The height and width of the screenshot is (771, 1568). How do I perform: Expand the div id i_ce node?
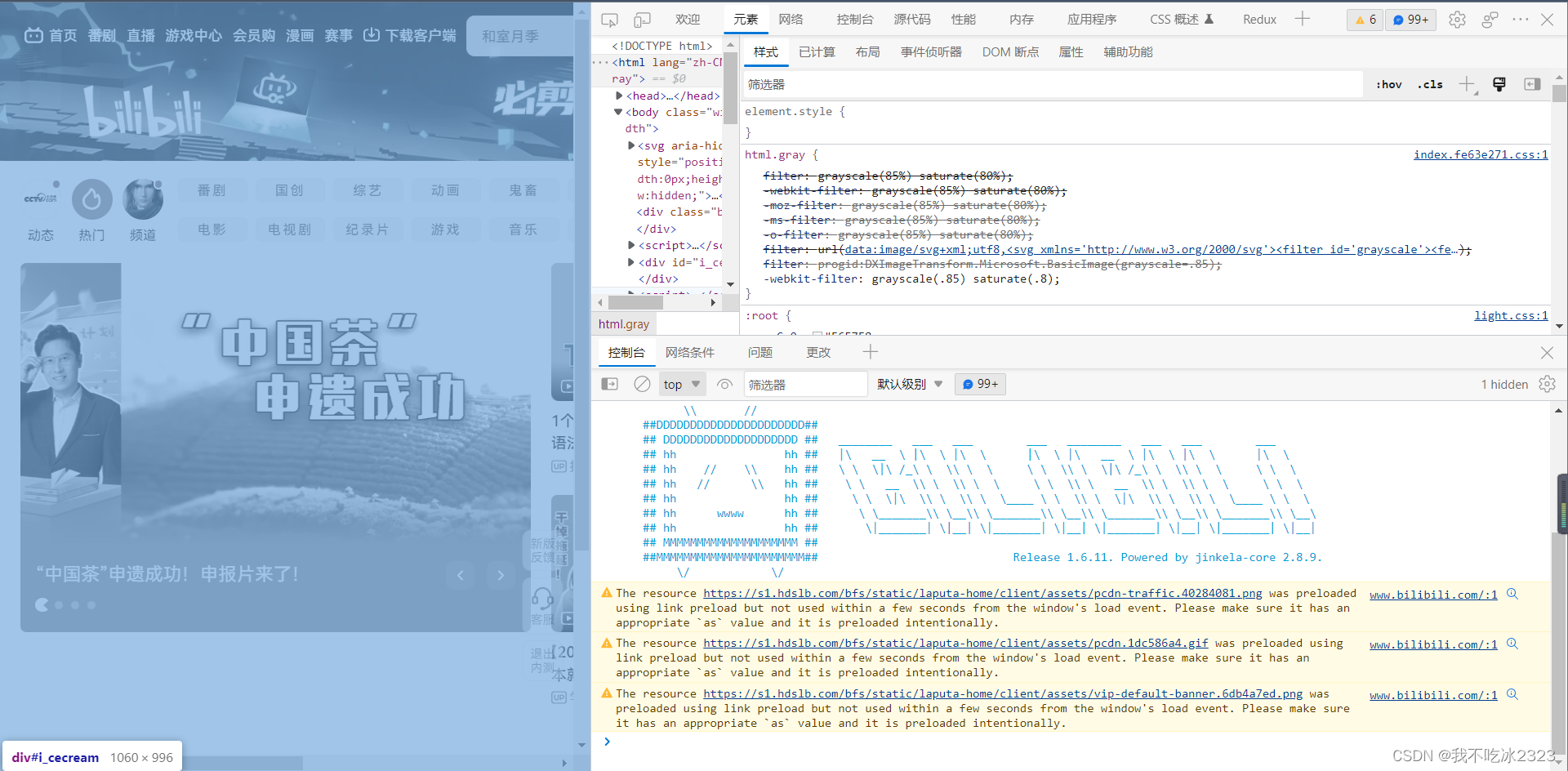point(631,262)
